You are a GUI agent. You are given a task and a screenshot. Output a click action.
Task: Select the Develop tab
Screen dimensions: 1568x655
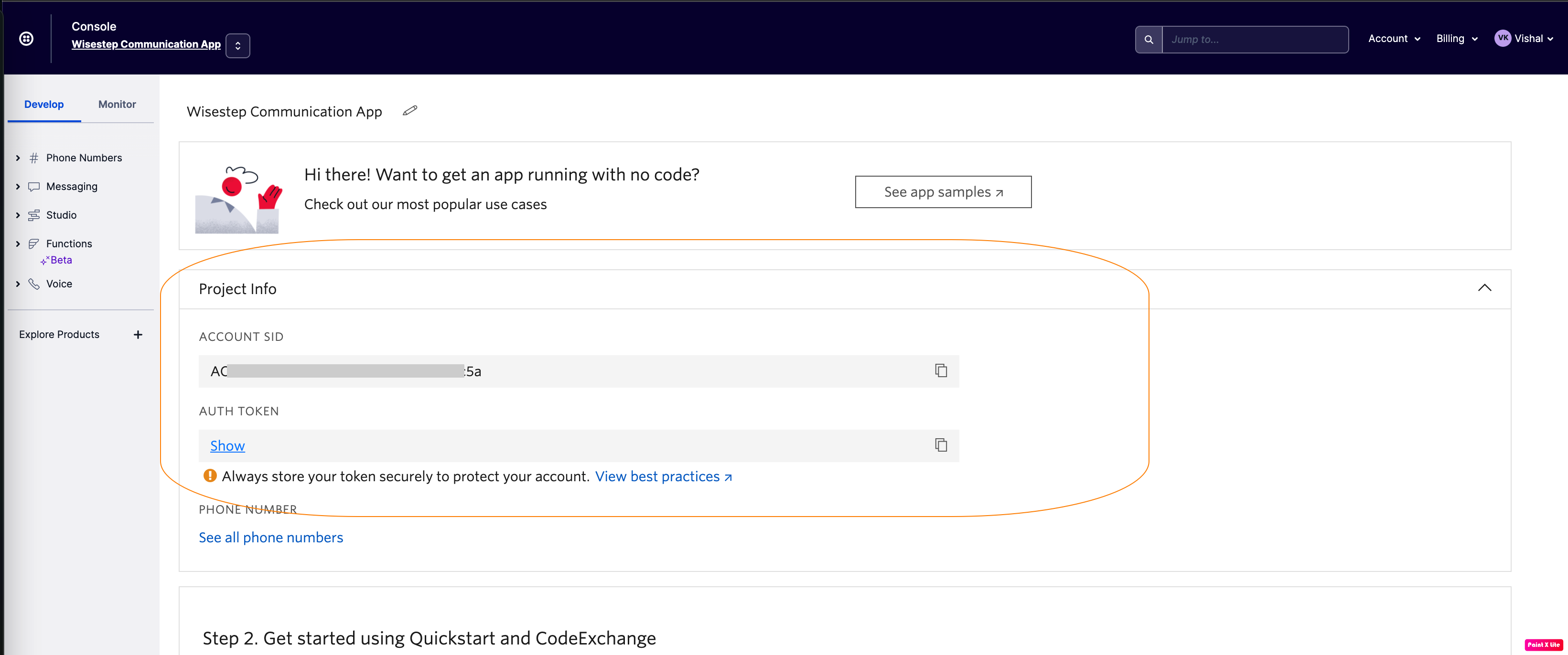coord(44,105)
